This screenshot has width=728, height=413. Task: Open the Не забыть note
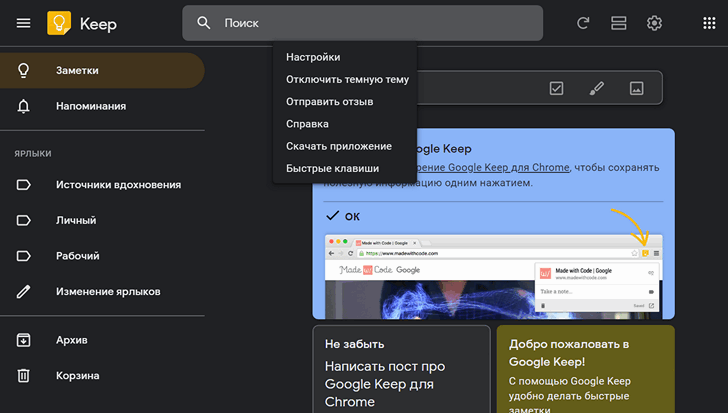(x=402, y=369)
